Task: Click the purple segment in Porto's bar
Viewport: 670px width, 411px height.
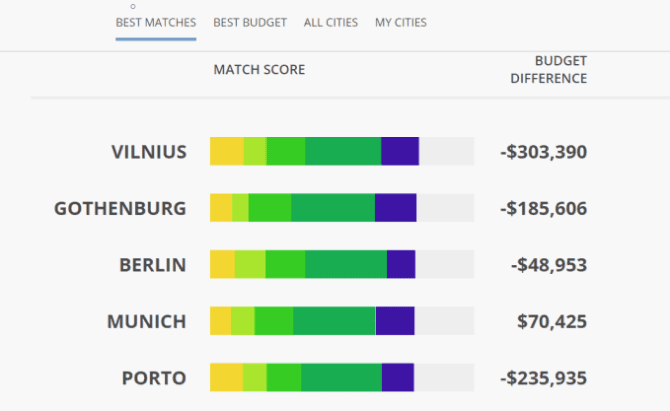Action: [397, 378]
